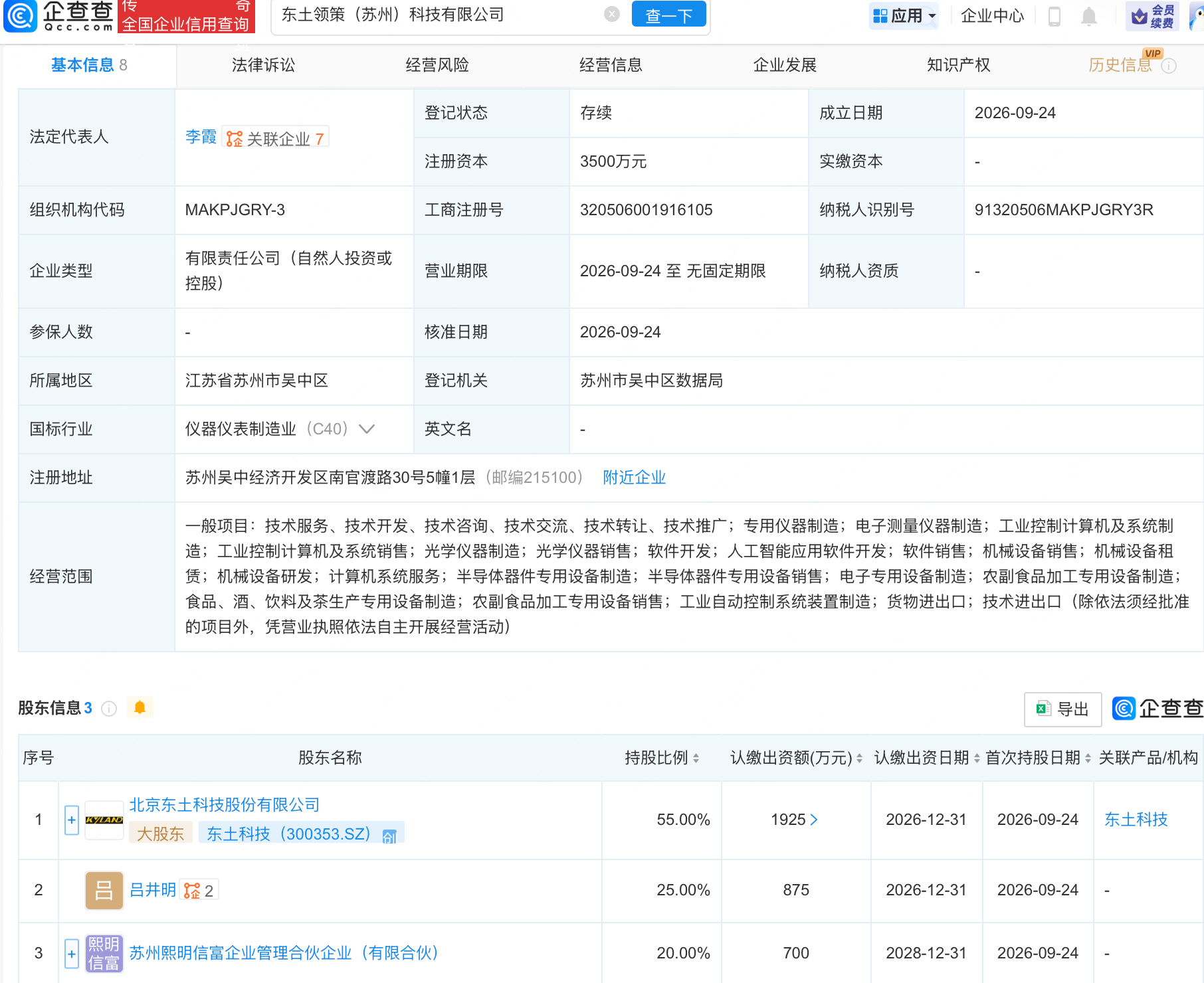Open 北京东土科技股份有限公司 link

(225, 805)
